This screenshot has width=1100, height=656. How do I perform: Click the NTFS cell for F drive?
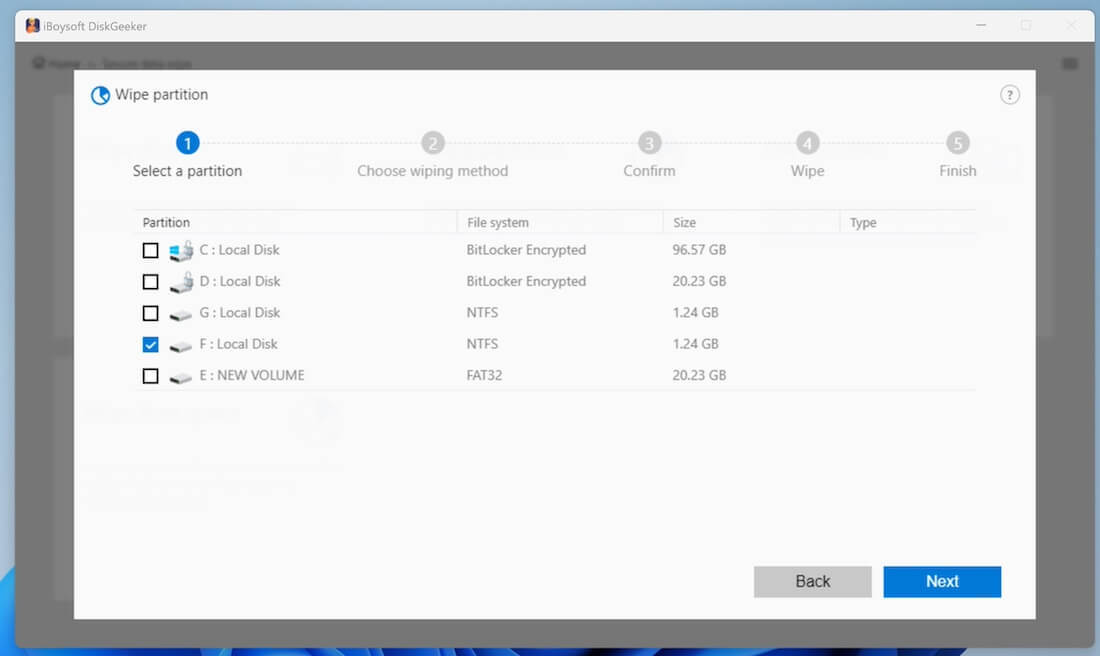pyautogui.click(x=483, y=344)
